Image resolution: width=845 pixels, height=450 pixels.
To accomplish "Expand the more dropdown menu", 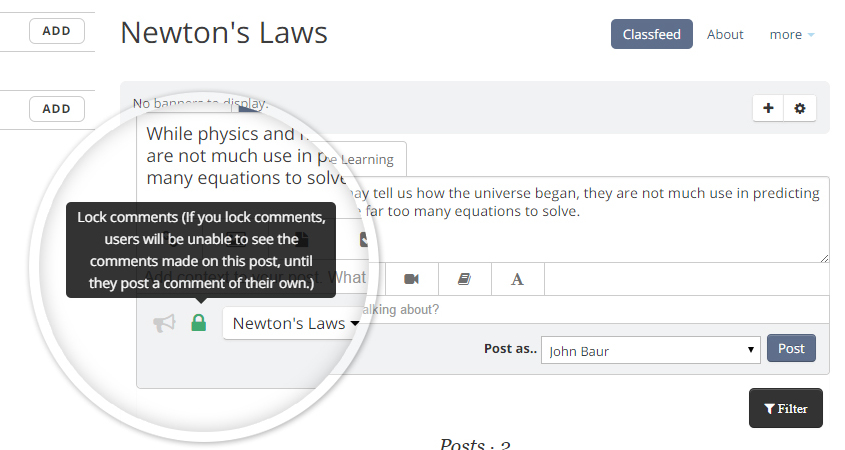I will pyautogui.click(x=792, y=34).
